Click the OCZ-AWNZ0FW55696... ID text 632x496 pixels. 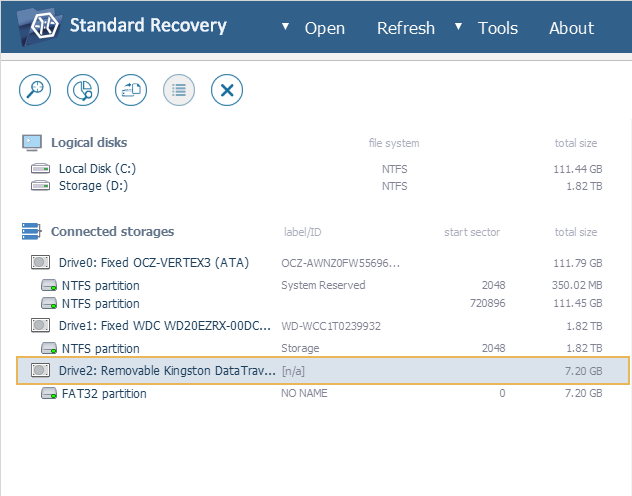tap(341, 263)
